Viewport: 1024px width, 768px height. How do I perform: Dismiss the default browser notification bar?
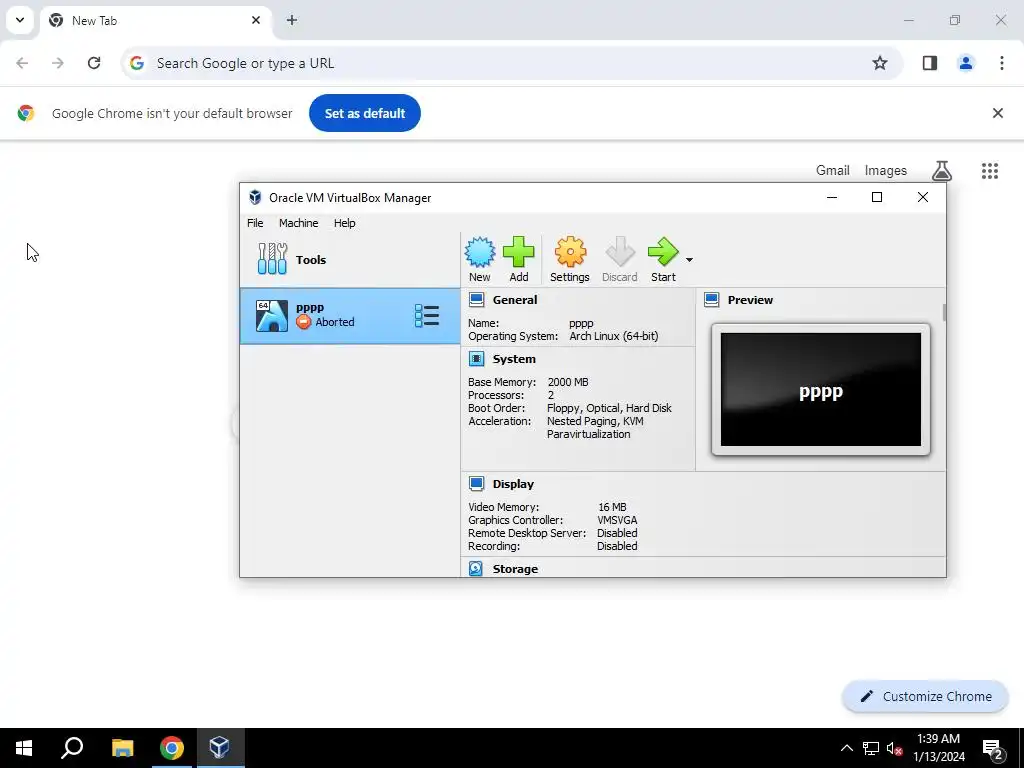click(998, 113)
